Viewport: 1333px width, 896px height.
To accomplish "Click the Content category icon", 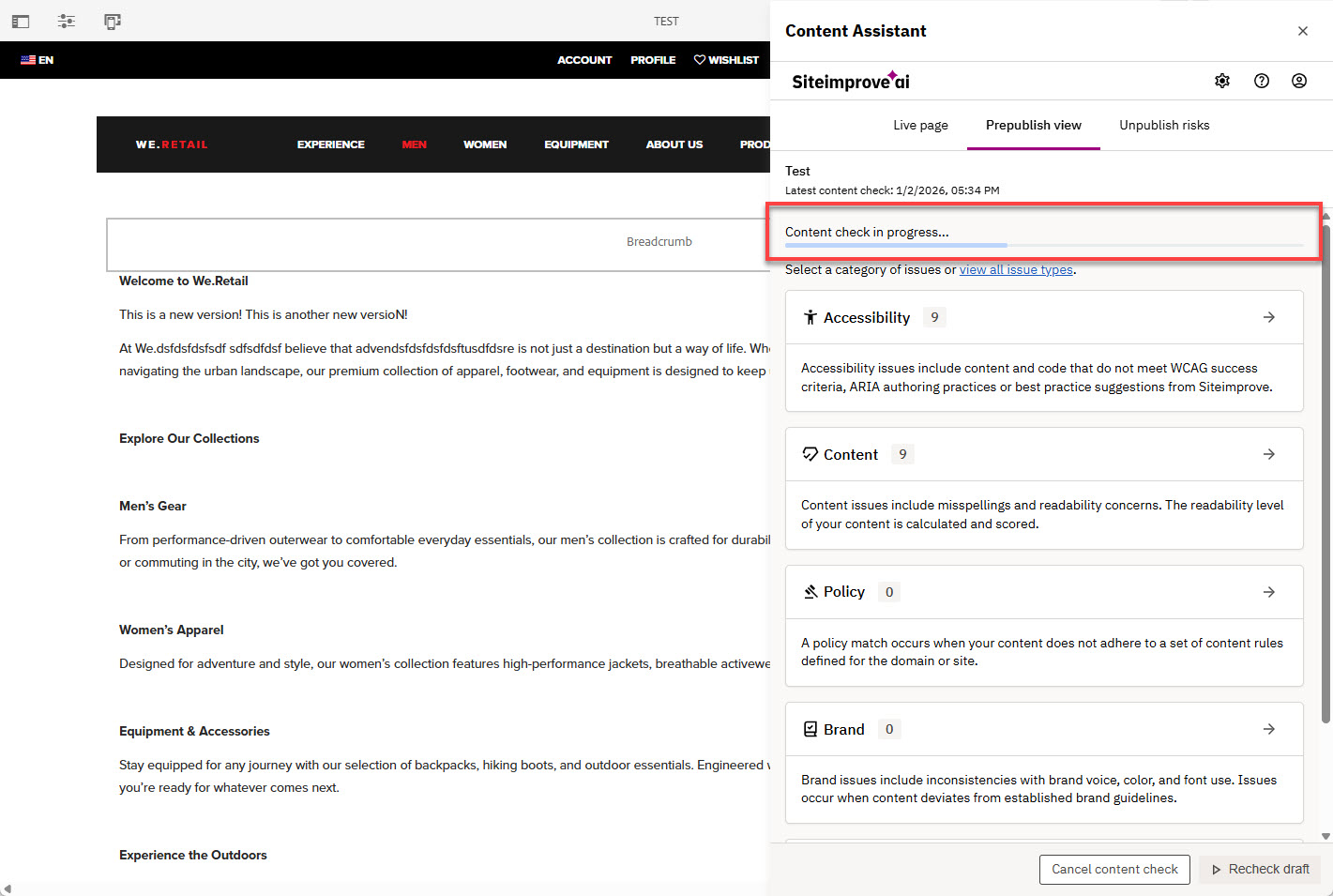I will 810,454.
